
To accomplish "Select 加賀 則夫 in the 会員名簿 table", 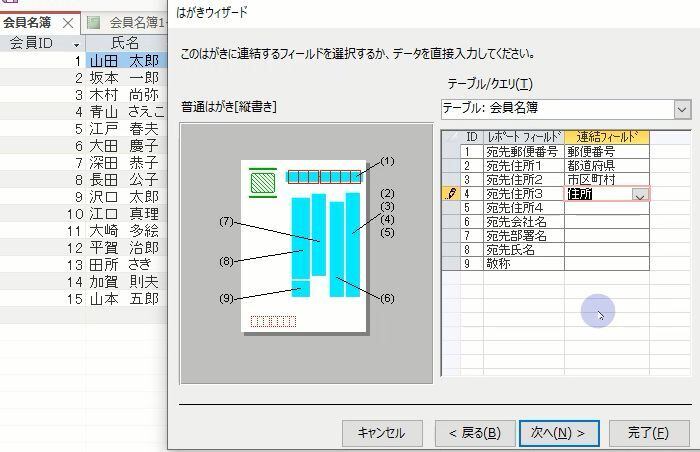I will (126, 281).
